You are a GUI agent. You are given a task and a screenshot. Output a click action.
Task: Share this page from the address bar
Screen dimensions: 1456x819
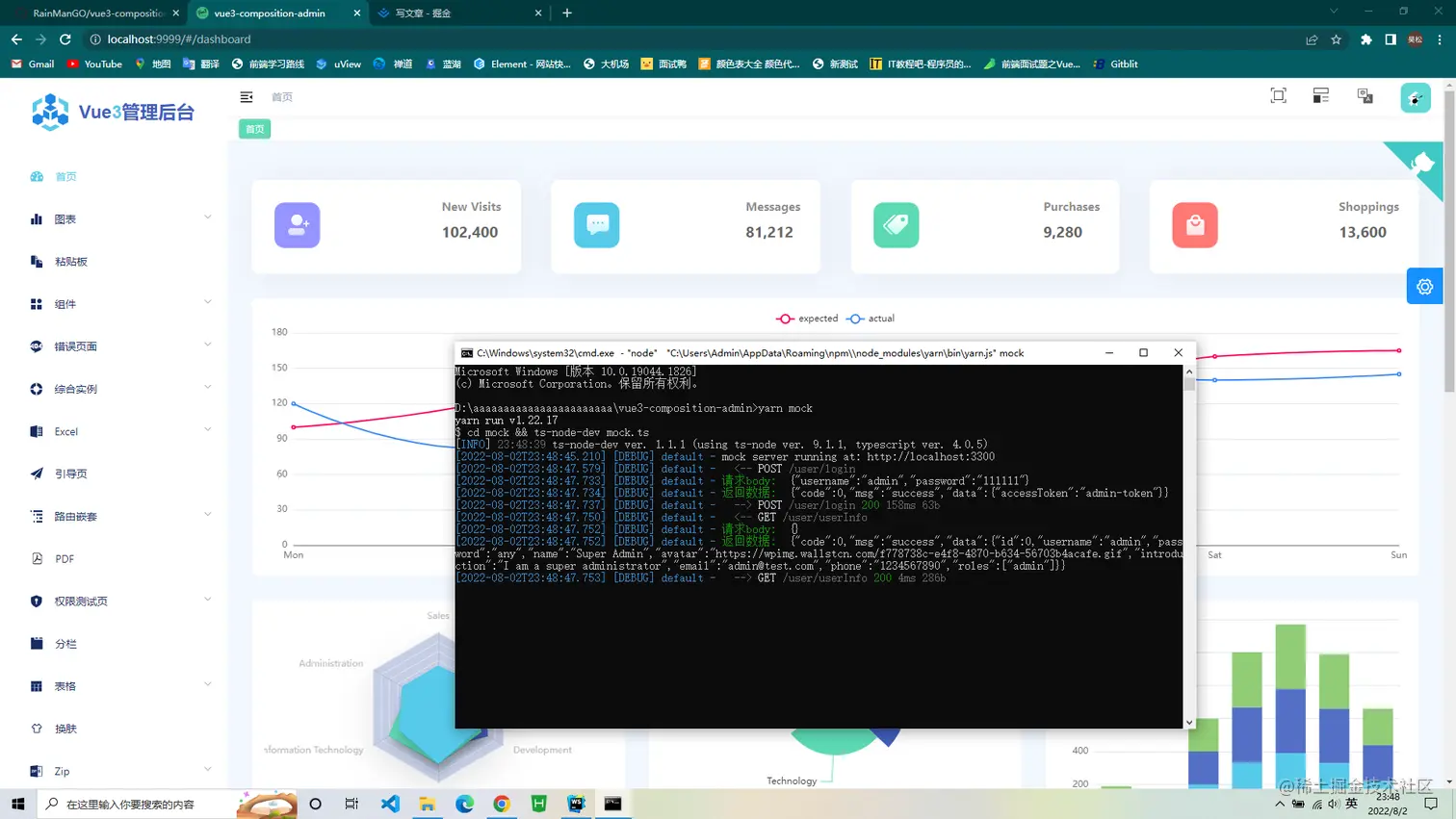tap(1312, 39)
